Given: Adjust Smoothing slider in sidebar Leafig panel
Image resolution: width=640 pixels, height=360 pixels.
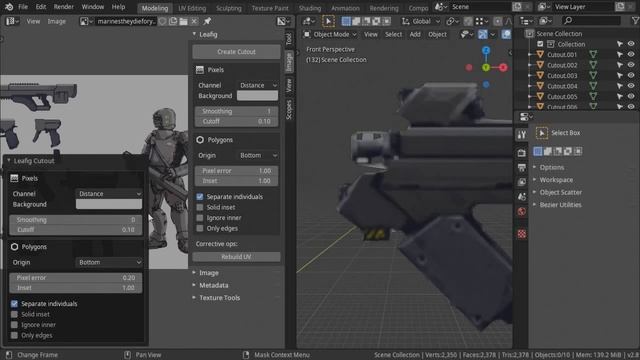Looking at the screenshot, I should tap(236, 111).
